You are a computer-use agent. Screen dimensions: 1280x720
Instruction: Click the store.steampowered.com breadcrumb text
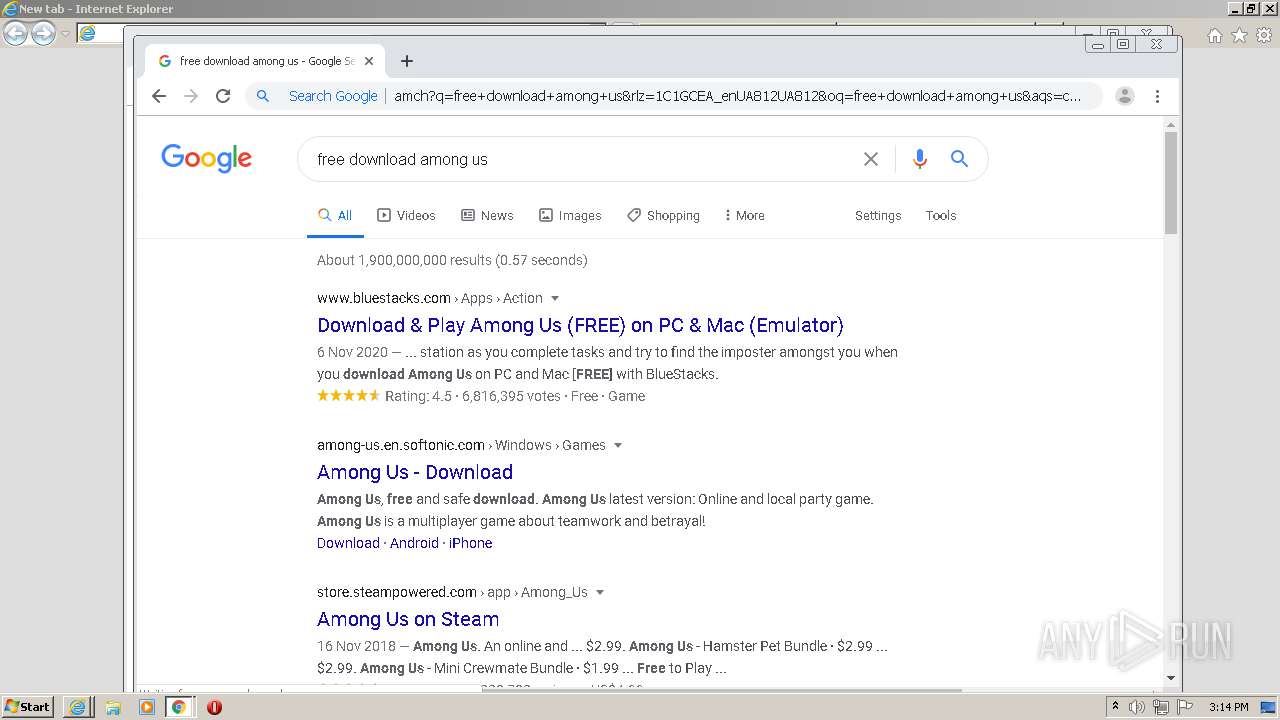click(x=397, y=592)
